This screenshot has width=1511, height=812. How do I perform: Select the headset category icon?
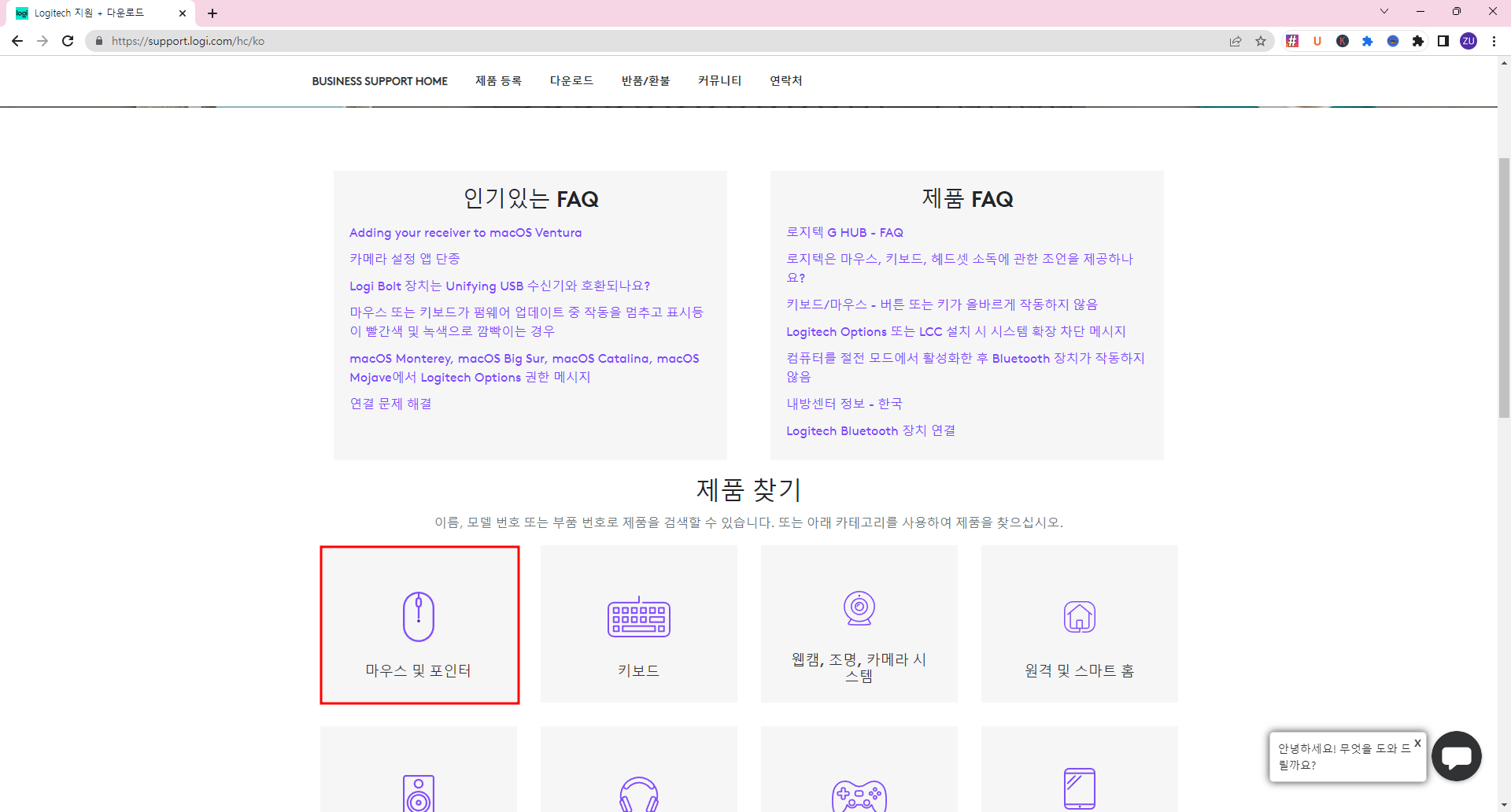[639, 794]
